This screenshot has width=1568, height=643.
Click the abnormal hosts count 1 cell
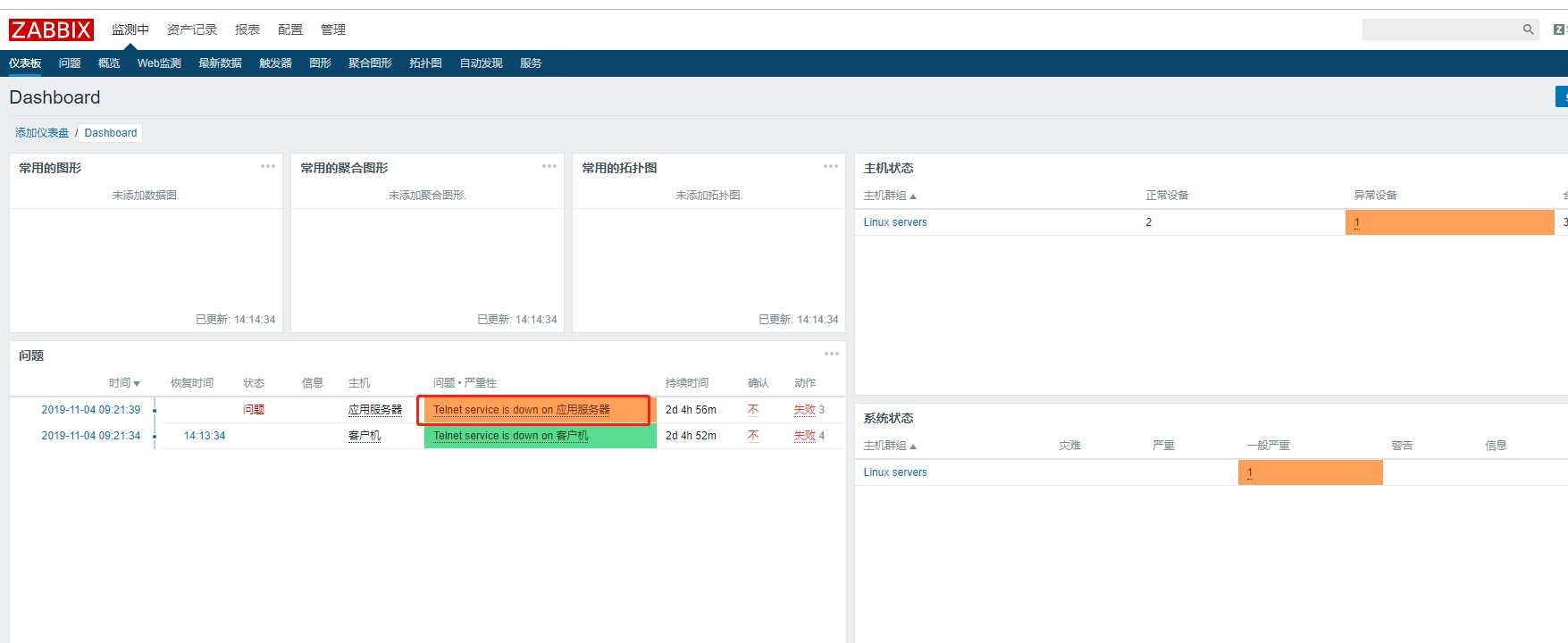tap(1449, 222)
